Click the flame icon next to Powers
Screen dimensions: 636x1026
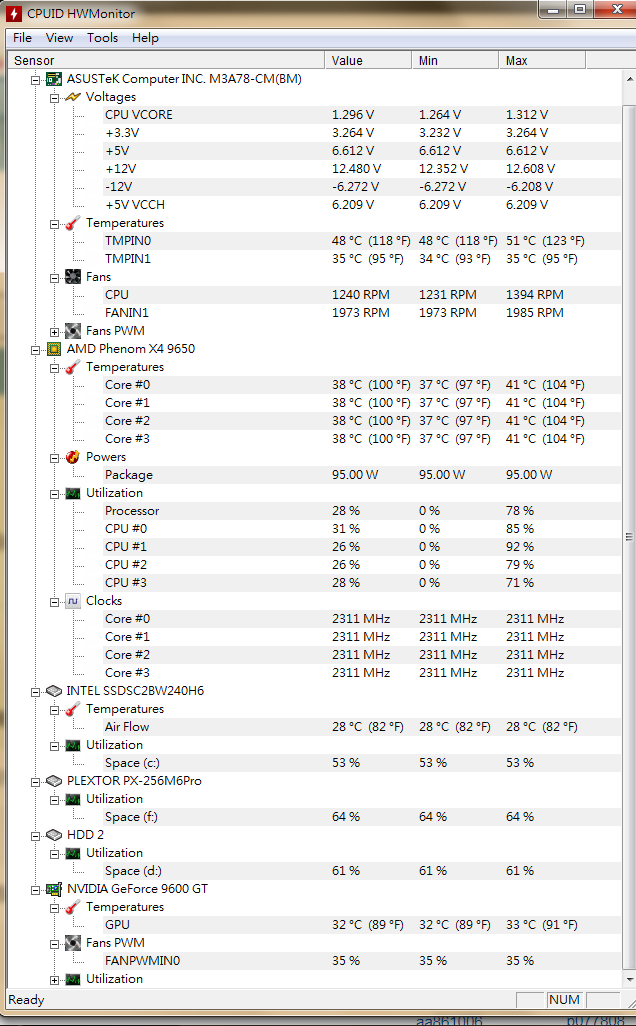point(72,457)
